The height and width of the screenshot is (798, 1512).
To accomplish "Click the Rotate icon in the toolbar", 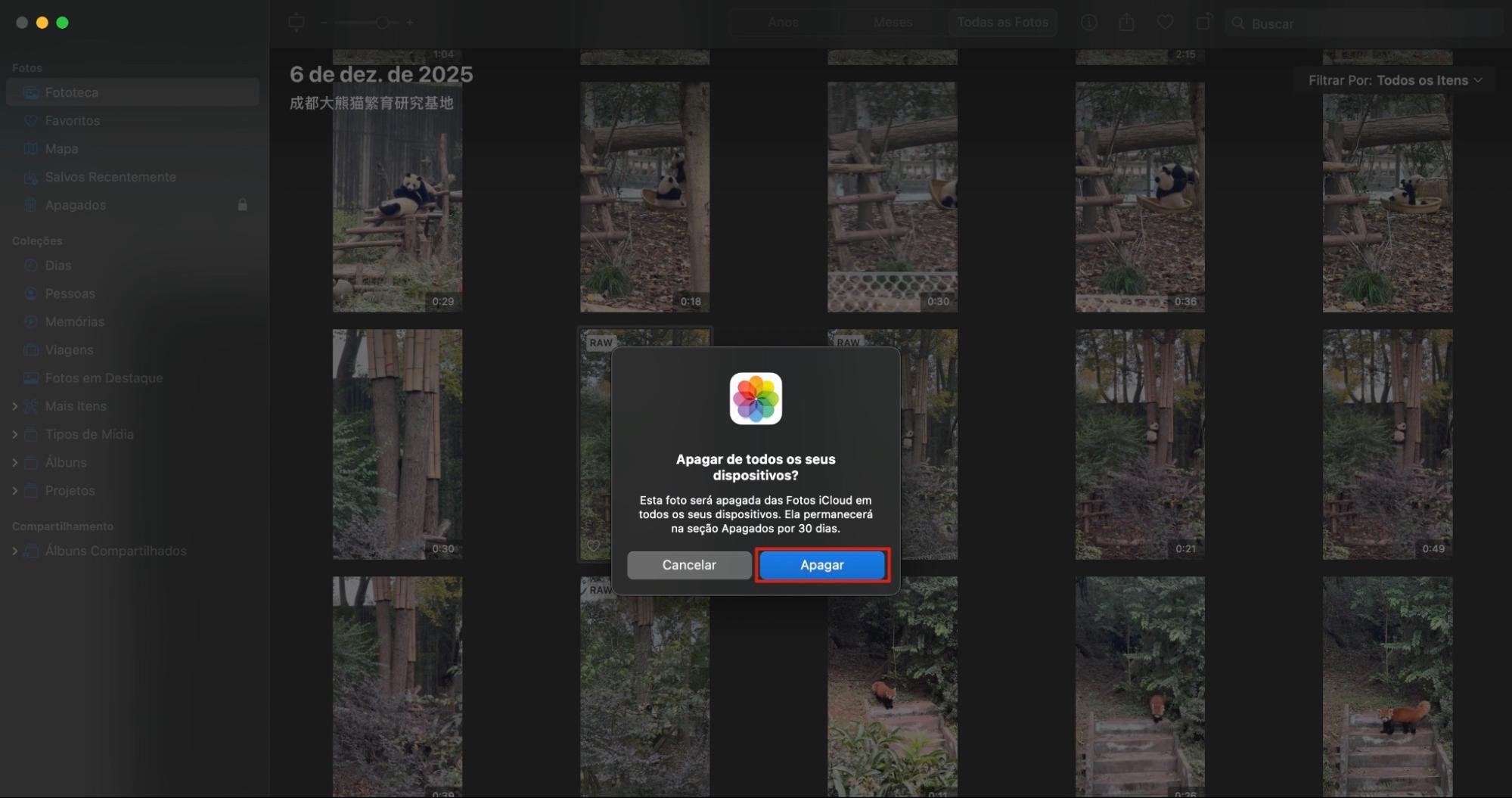I will [1202, 22].
